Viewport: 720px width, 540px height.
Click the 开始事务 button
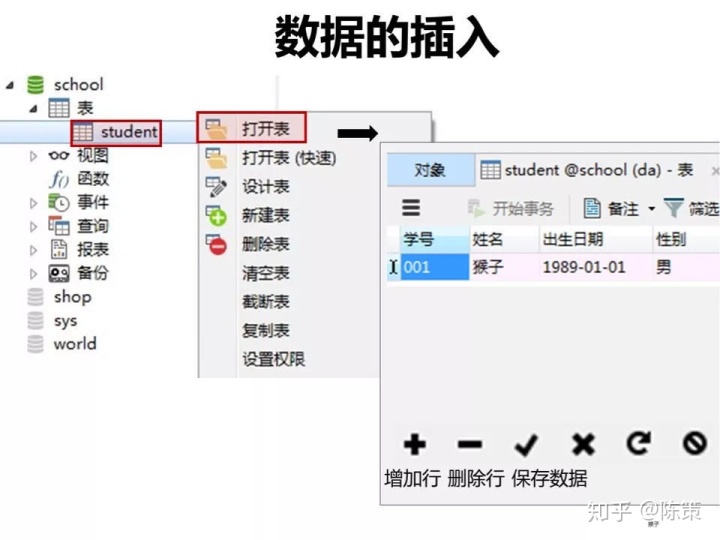[511, 209]
